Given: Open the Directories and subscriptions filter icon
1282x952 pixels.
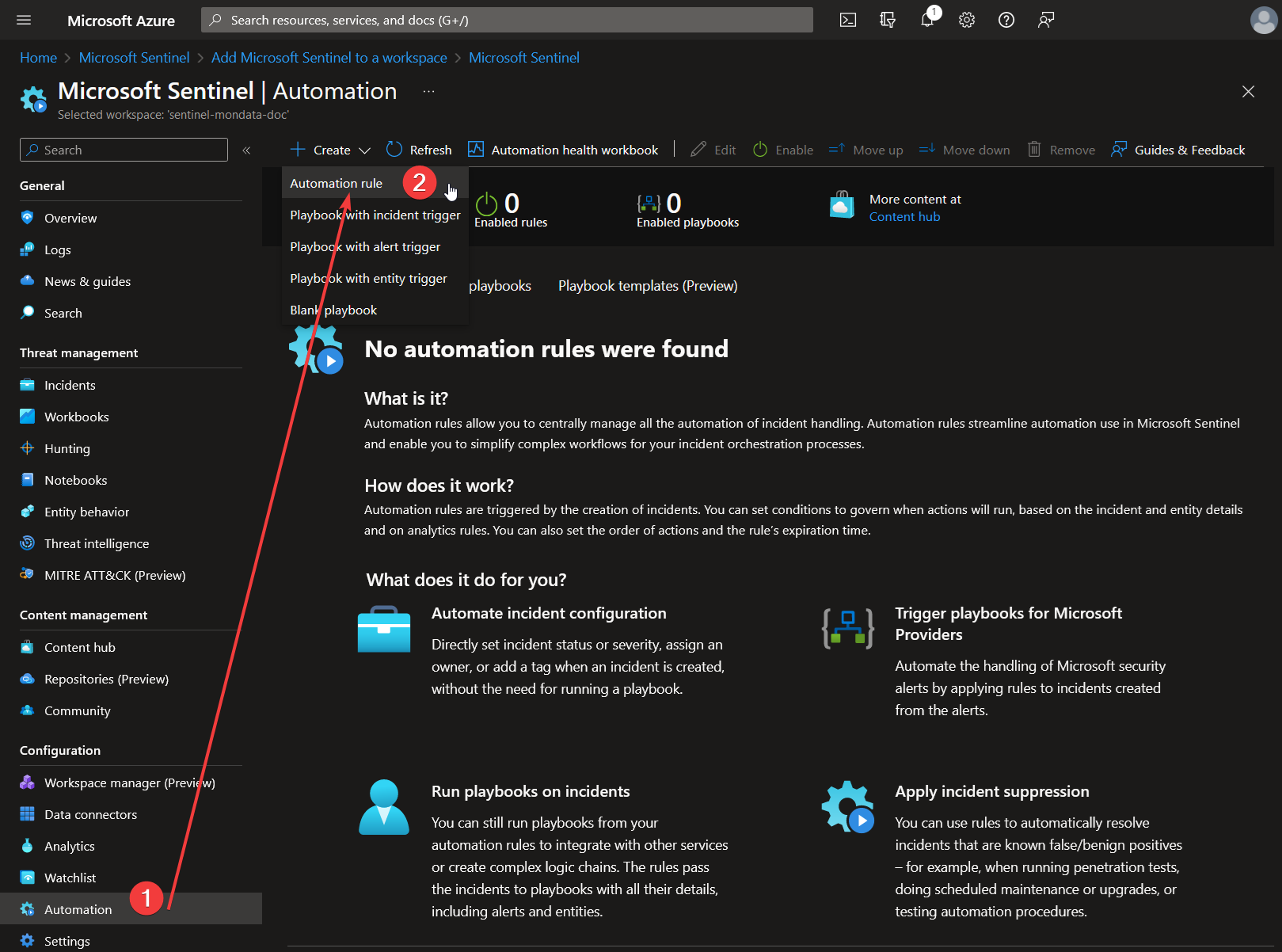Looking at the screenshot, I should pyautogui.click(x=888, y=20).
